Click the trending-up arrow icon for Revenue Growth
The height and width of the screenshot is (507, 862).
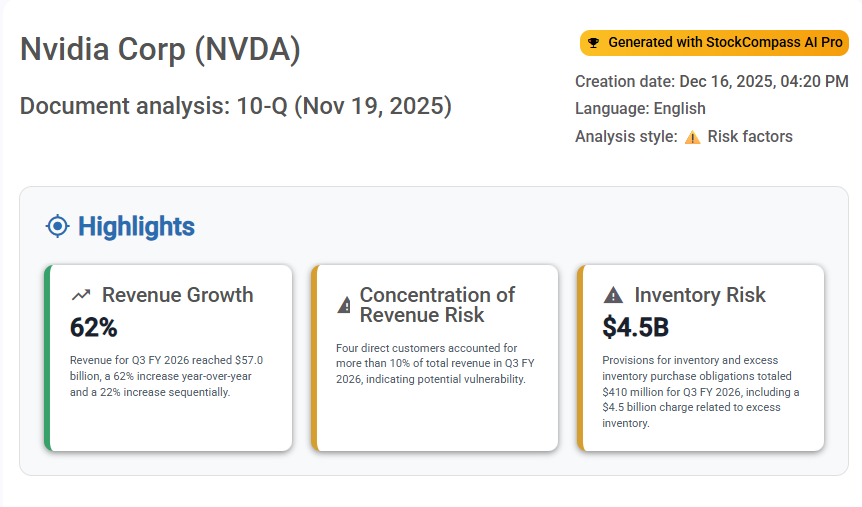81,295
